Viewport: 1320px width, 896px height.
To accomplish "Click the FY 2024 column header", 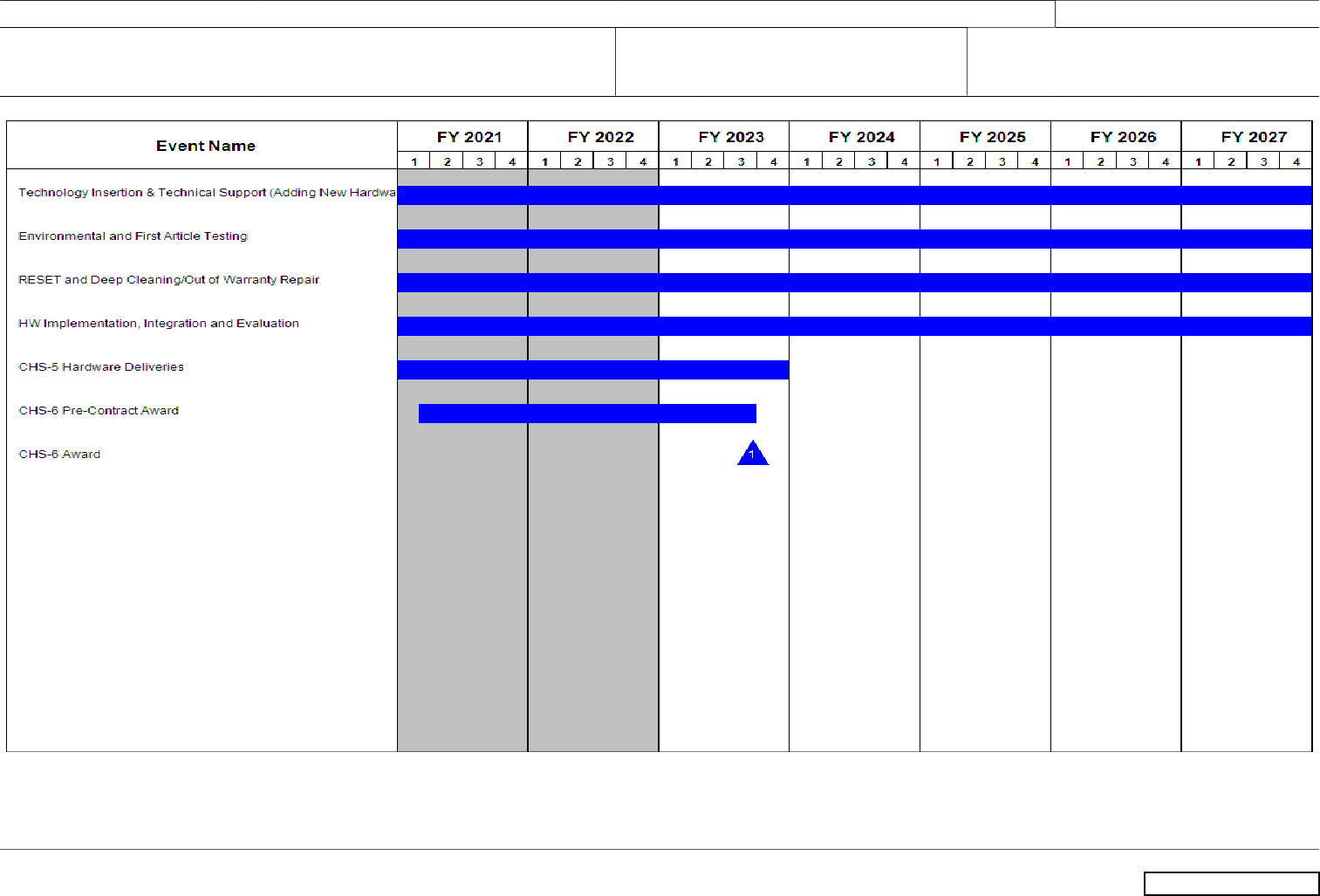I will tap(862, 137).
